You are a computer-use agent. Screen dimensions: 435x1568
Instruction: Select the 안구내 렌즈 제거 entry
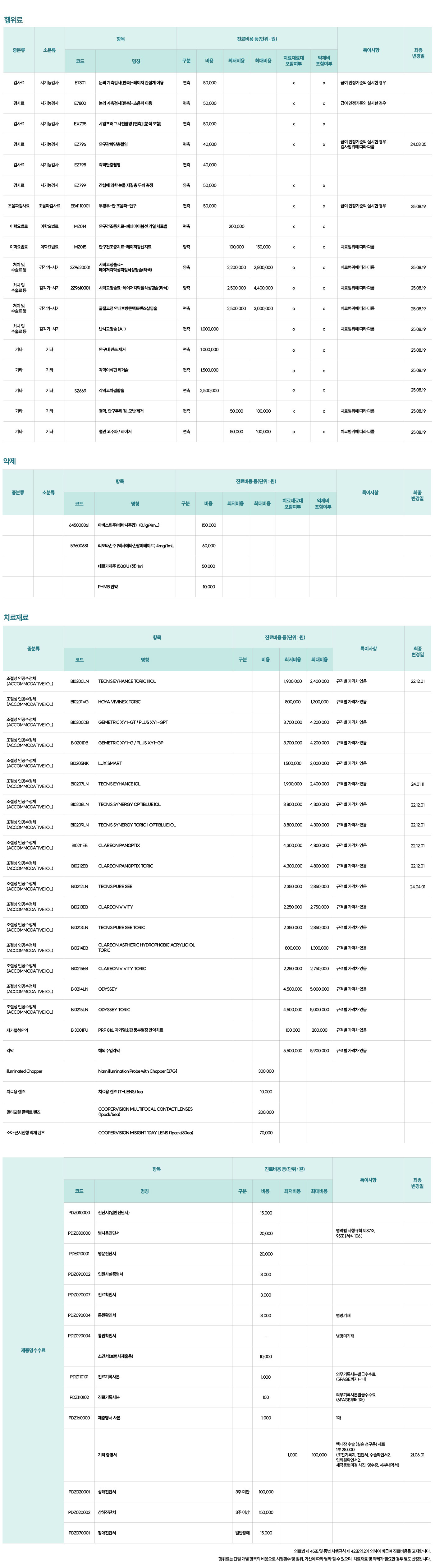coord(111,350)
